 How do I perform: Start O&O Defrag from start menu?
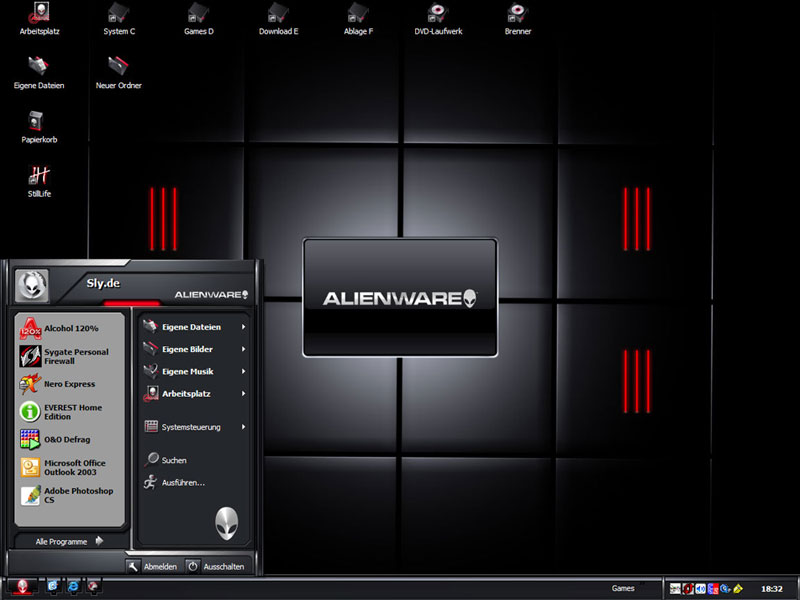click(x=69, y=439)
